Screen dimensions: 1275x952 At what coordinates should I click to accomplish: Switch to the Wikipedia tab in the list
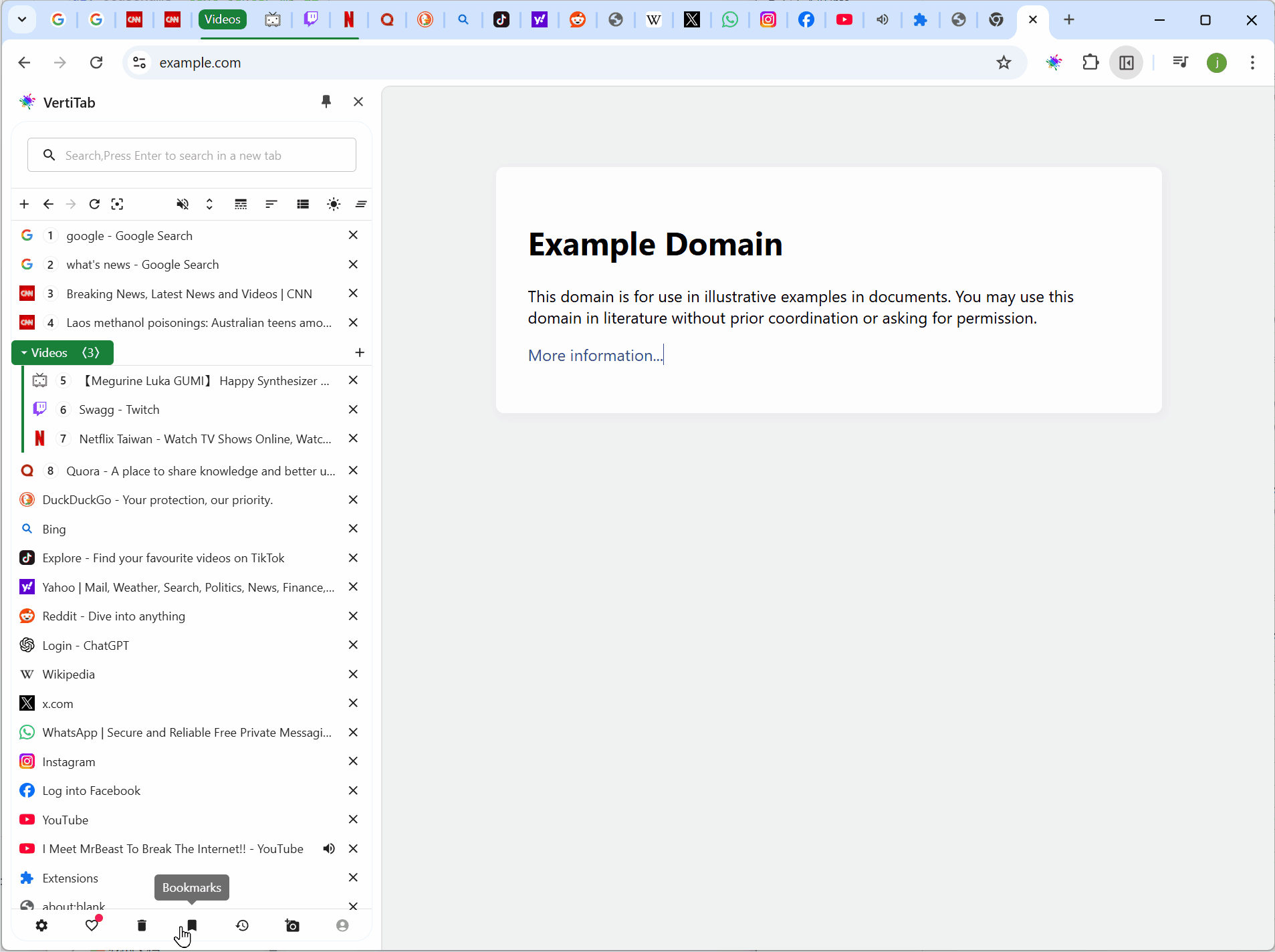[x=68, y=674]
